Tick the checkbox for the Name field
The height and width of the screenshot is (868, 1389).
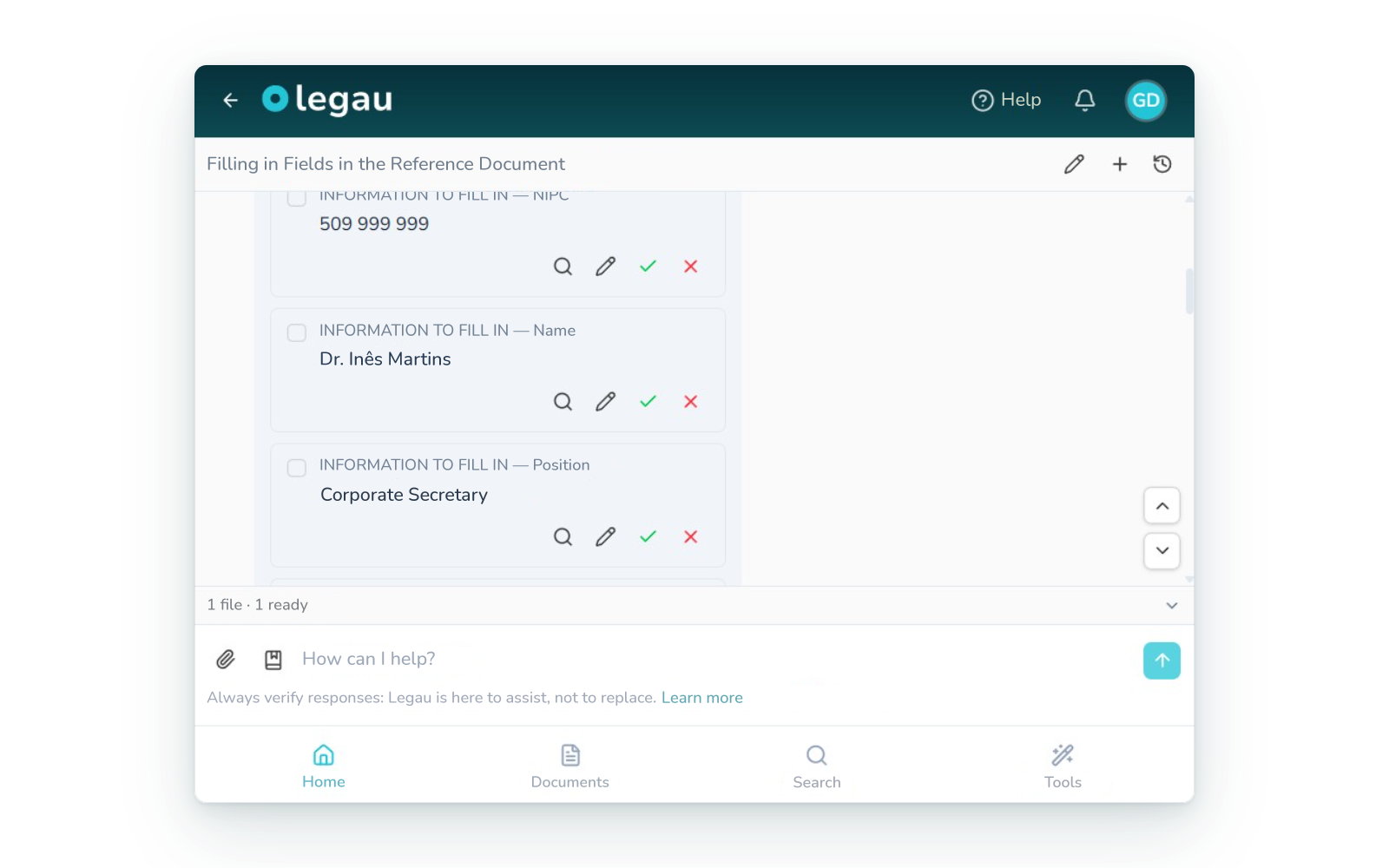pyautogui.click(x=297, y=332)
